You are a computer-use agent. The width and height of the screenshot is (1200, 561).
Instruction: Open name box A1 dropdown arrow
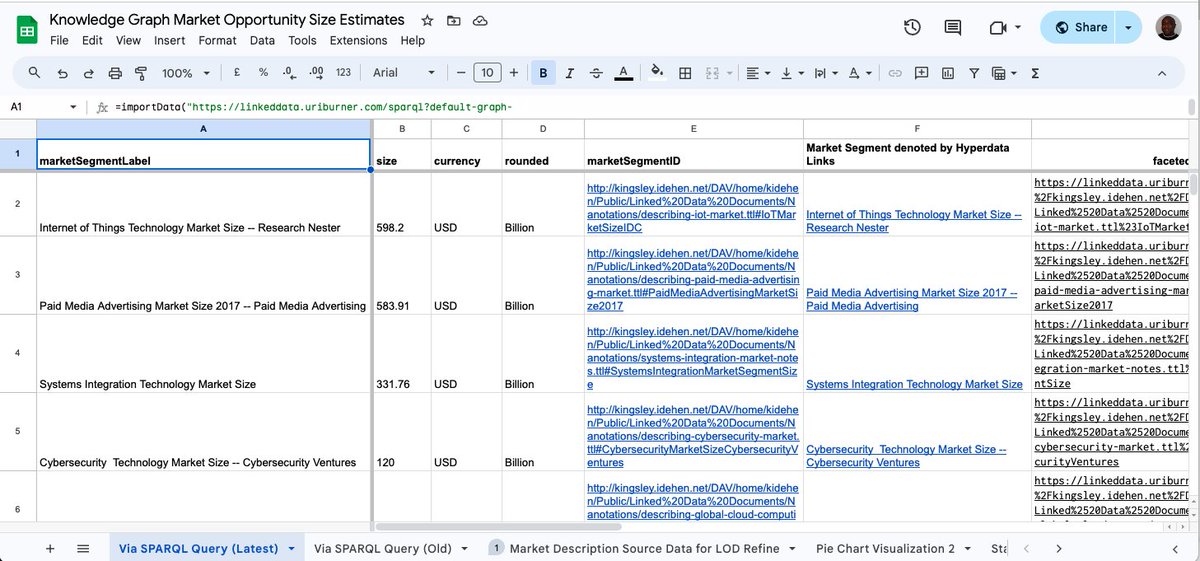tap(73, 107)
